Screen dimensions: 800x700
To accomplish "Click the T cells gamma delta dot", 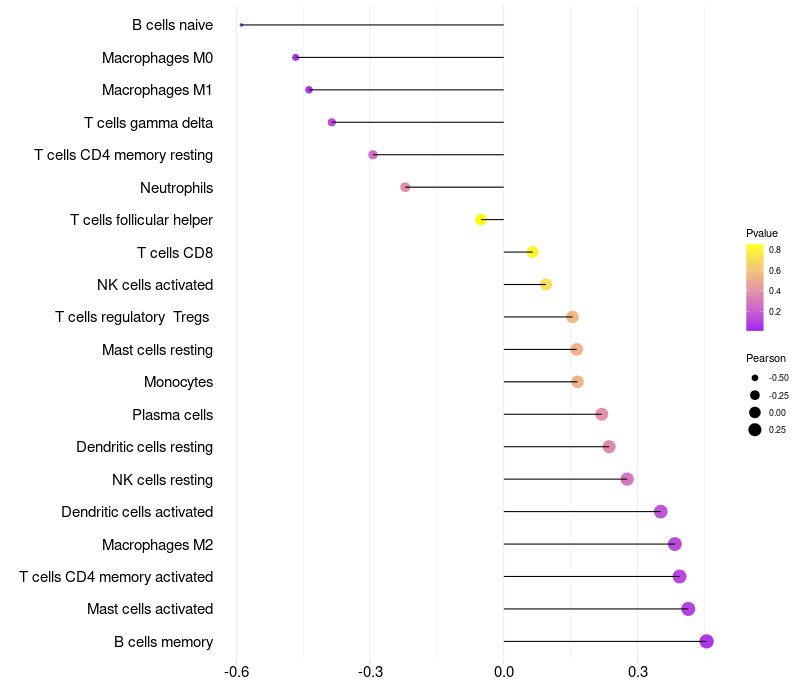I will point(332,122).
